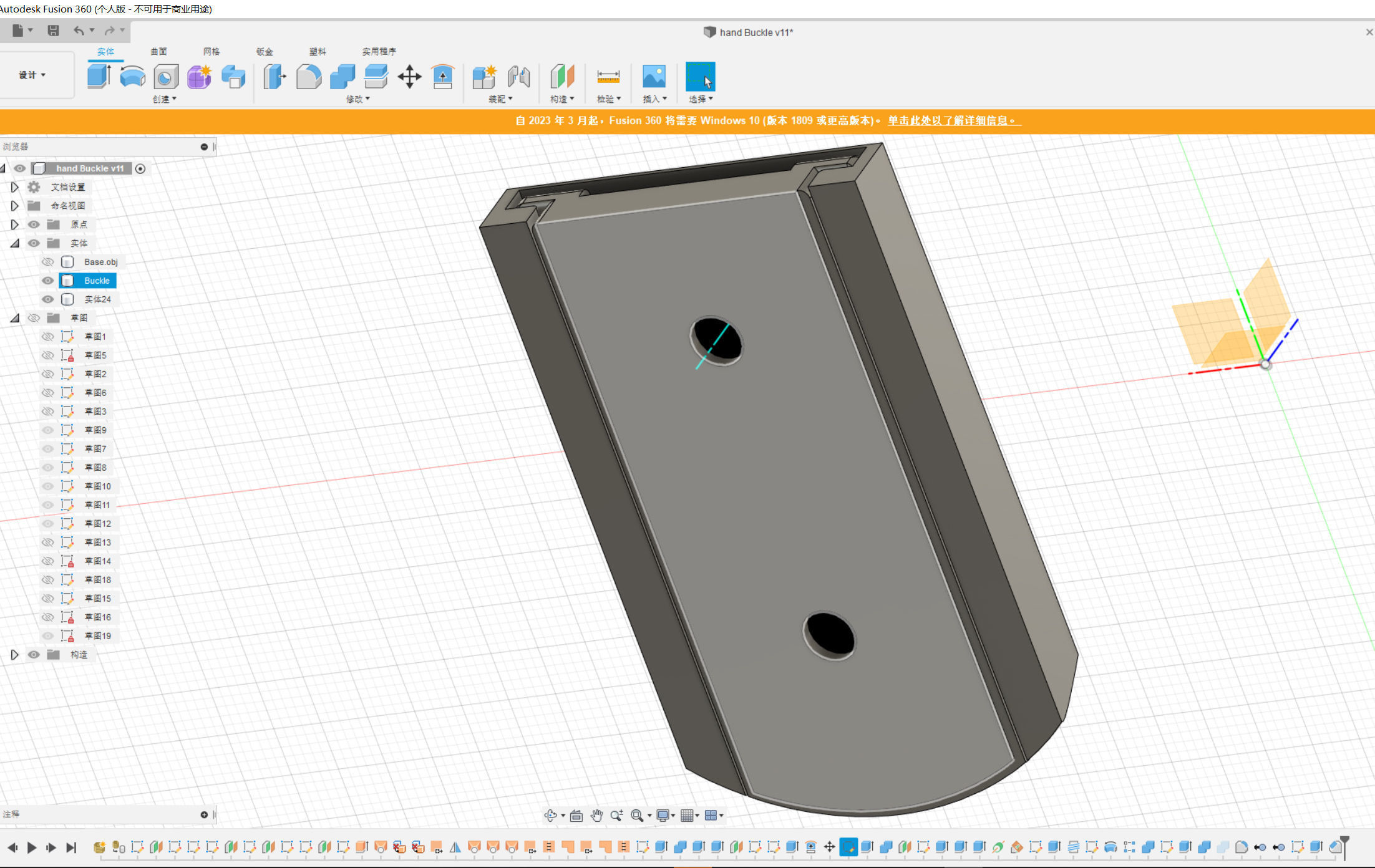Switch to the 曲面 ribbon tab

(x=158, y=52)
